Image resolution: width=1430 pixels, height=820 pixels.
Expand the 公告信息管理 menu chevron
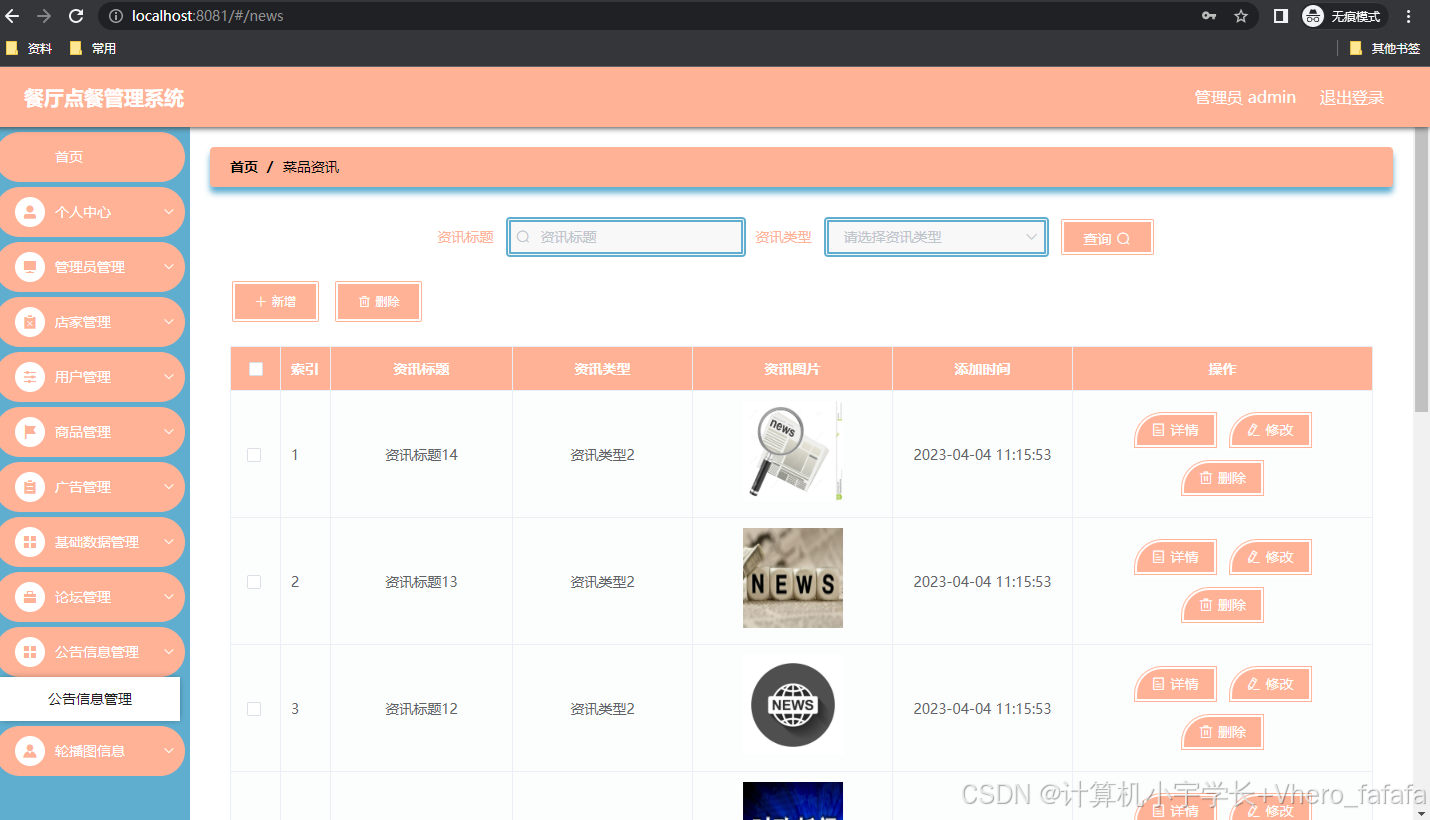170,651
